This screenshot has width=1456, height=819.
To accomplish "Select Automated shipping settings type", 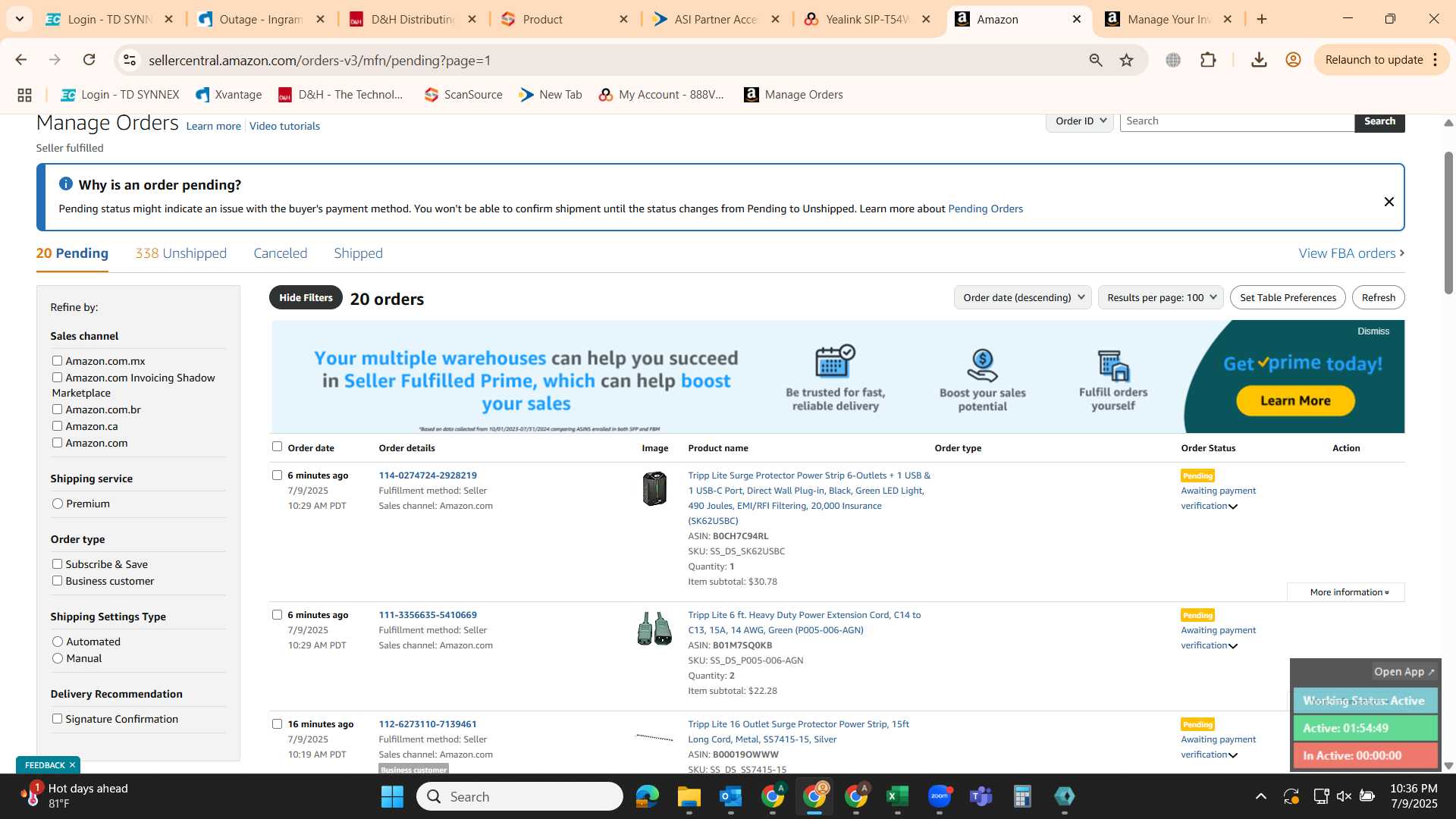I will 58,642.
